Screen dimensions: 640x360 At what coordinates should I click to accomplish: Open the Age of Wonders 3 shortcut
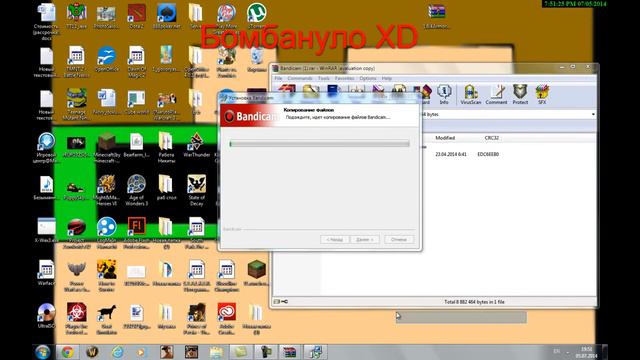pyautogui.click(x=136, y=190)
